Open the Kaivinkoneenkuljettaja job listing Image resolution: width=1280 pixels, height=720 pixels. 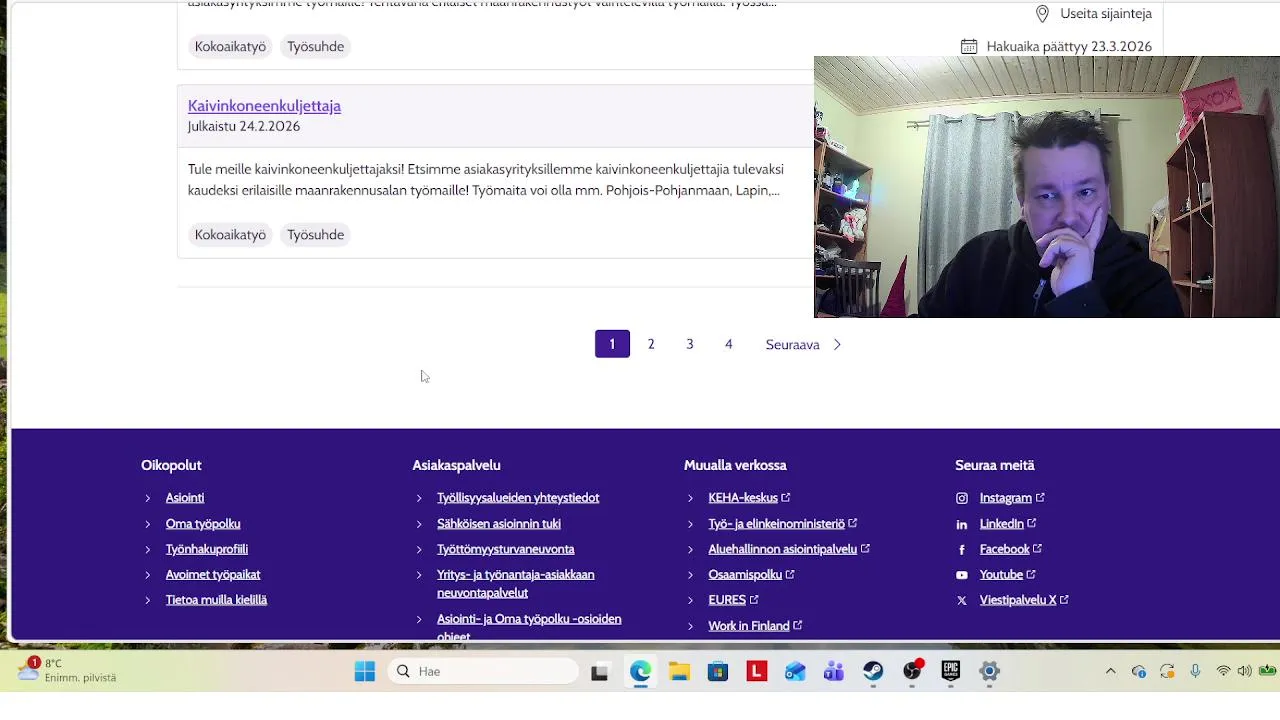(x=264, y=106)
